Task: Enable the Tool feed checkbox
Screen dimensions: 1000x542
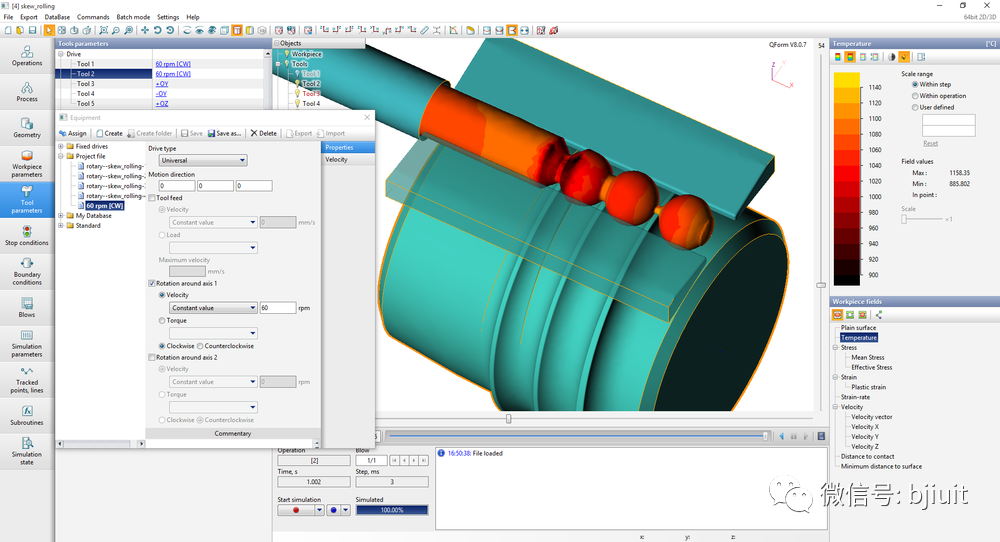Action: point(152,198)
